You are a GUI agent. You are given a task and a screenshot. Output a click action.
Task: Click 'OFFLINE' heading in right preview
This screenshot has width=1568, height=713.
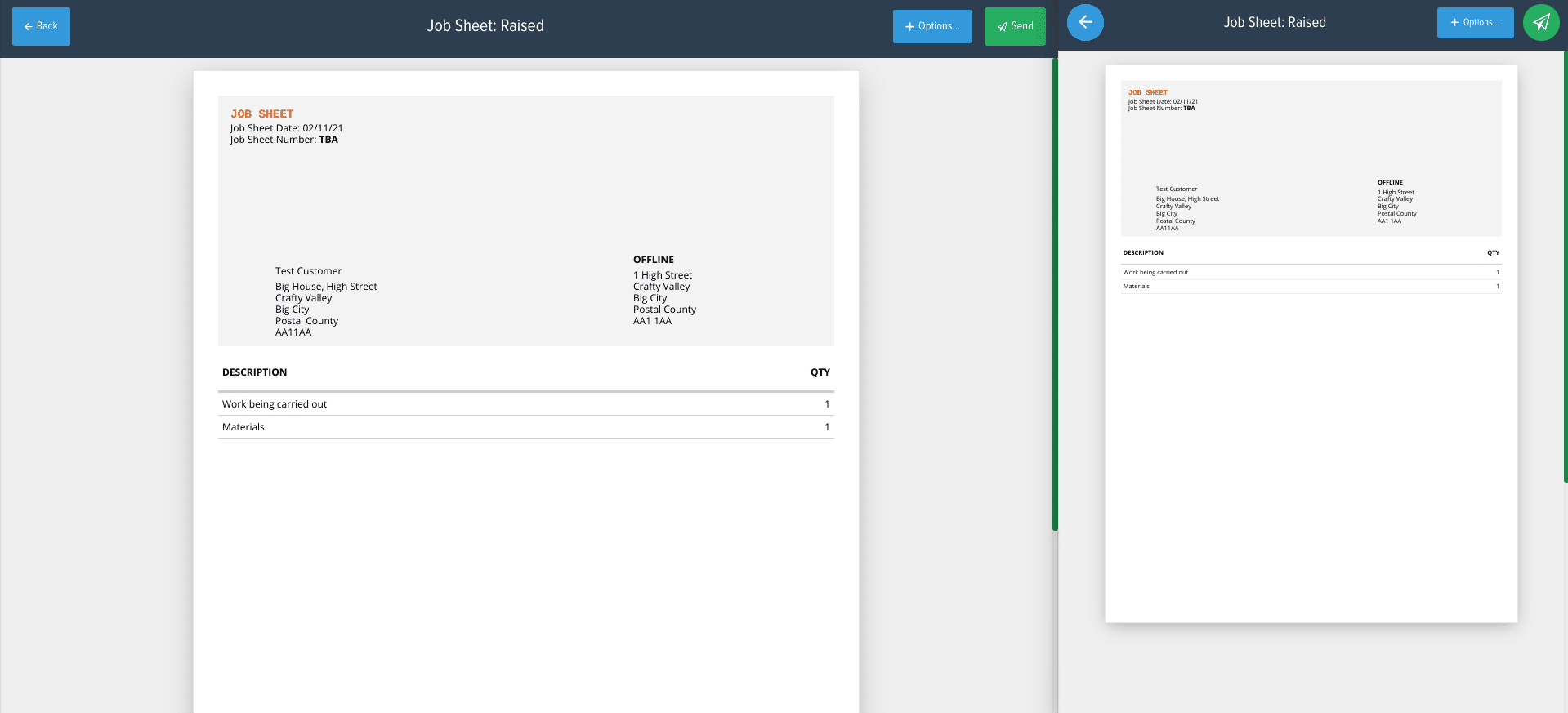coord(1390,182)
